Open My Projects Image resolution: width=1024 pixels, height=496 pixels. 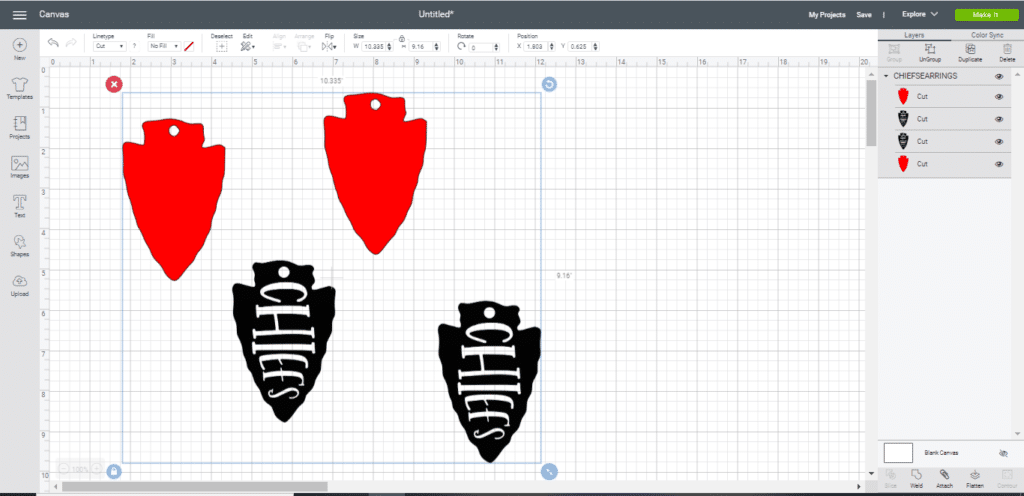tap(827, 15)
